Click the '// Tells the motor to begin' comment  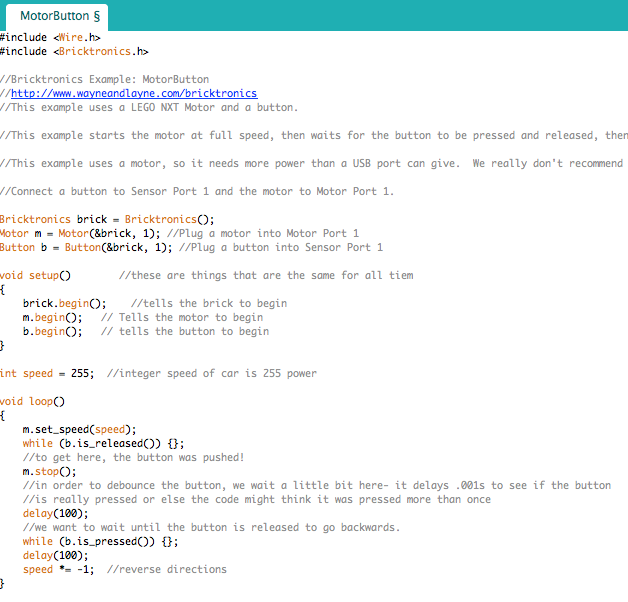pos(182,318)
